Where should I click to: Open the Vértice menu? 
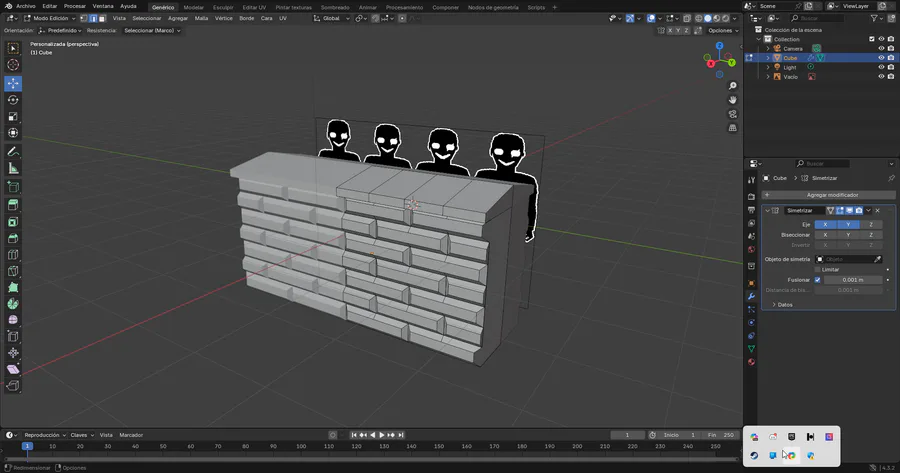(223, 18)
